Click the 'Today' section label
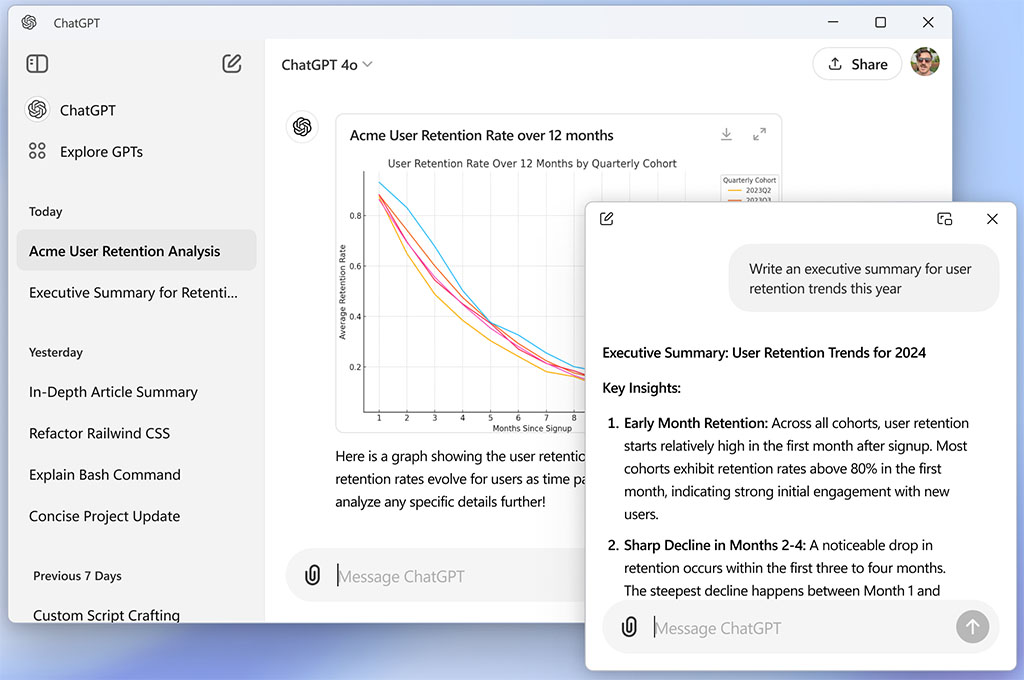1024x680 pixels. click(46, 212)
